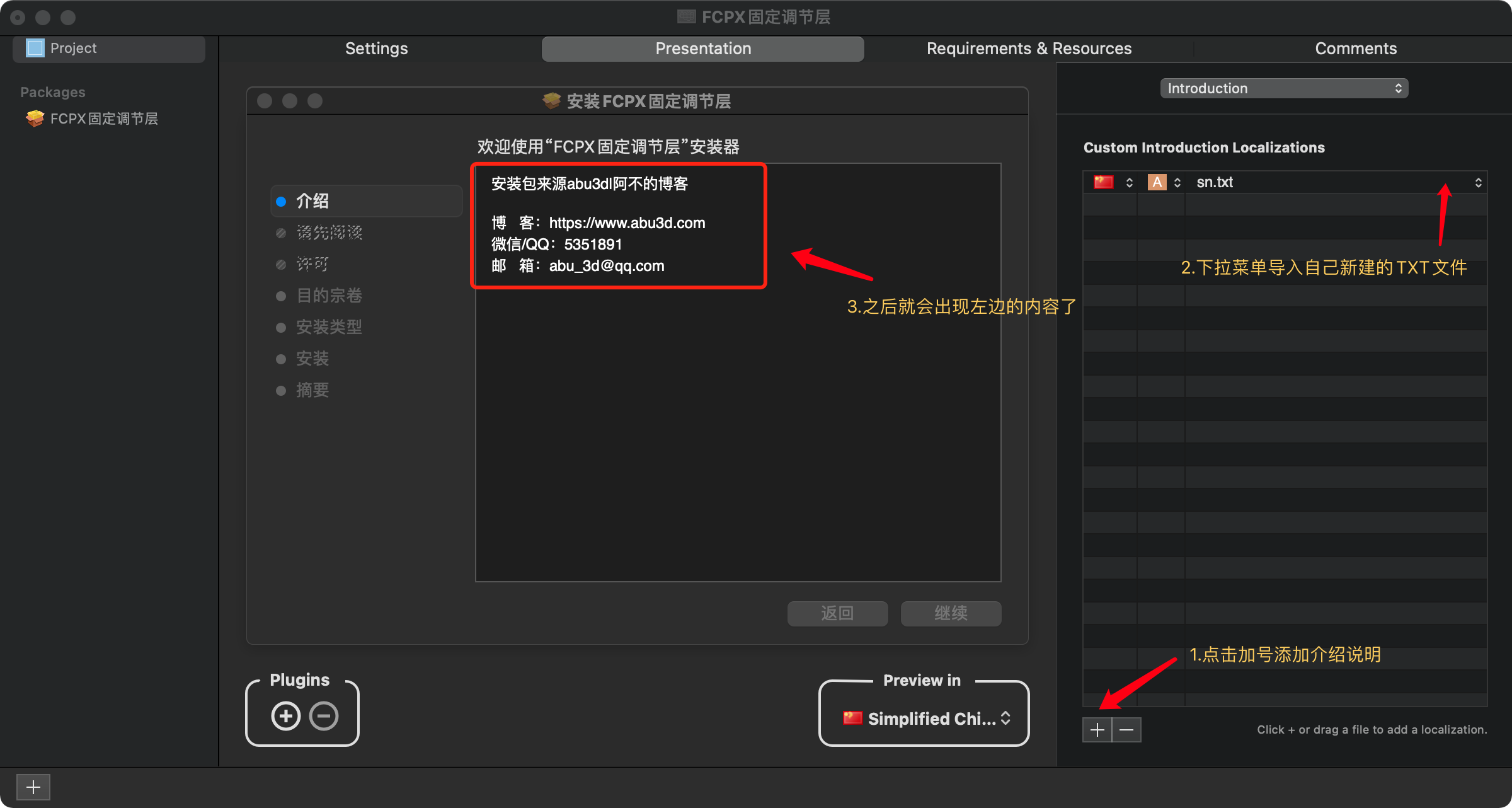This screenshot has height=808, width=1512.
Task: Switch to the Presentation tab
Action: (x=703, y=49)
